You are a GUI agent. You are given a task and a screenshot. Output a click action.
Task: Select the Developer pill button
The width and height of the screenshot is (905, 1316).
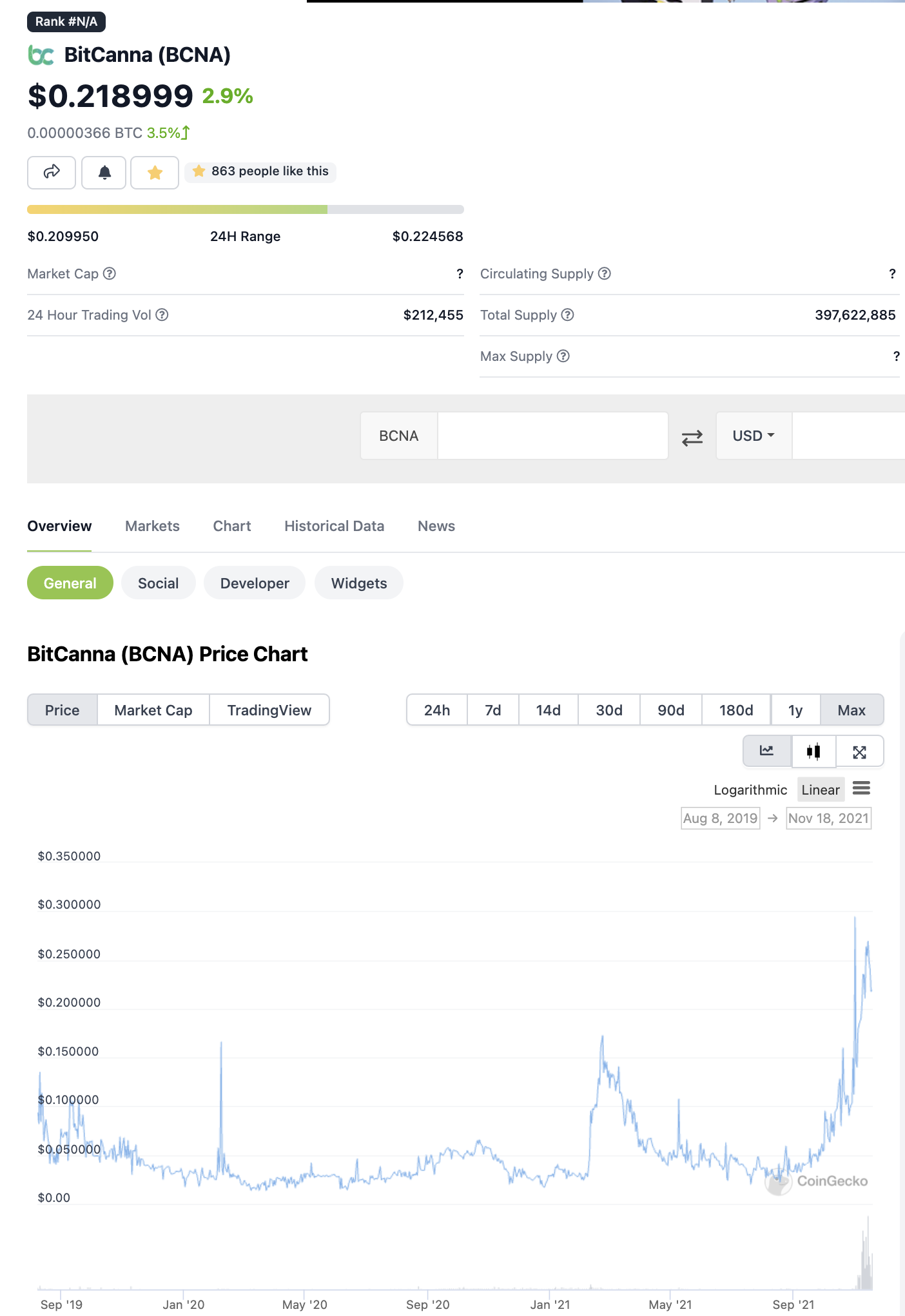[255, 583]
